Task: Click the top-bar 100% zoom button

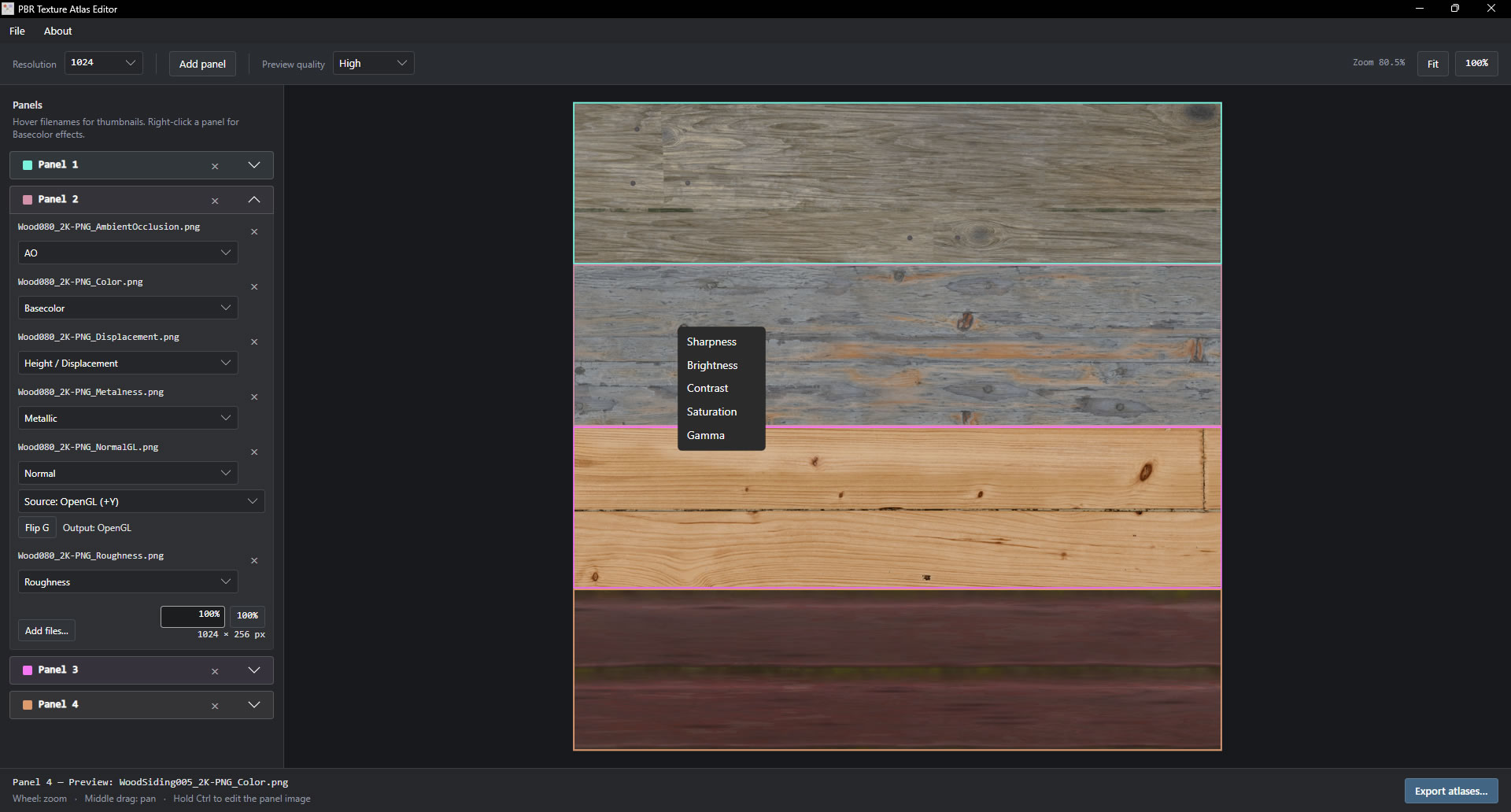Action: [x=1476, y=64]
